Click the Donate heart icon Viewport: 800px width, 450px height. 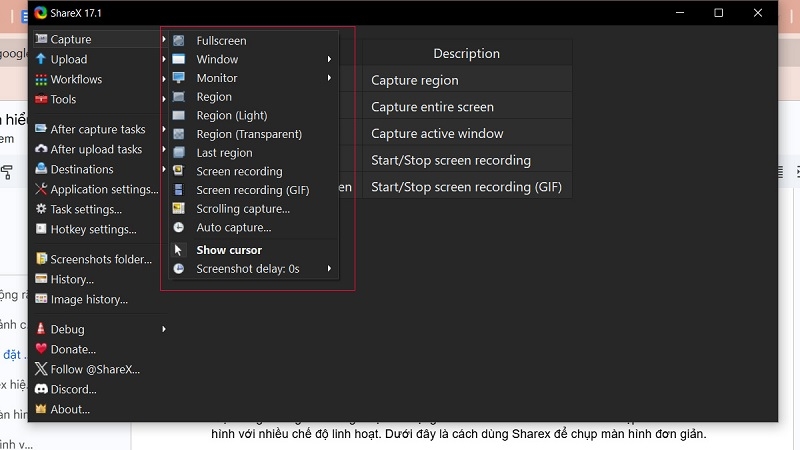(41, 349)
